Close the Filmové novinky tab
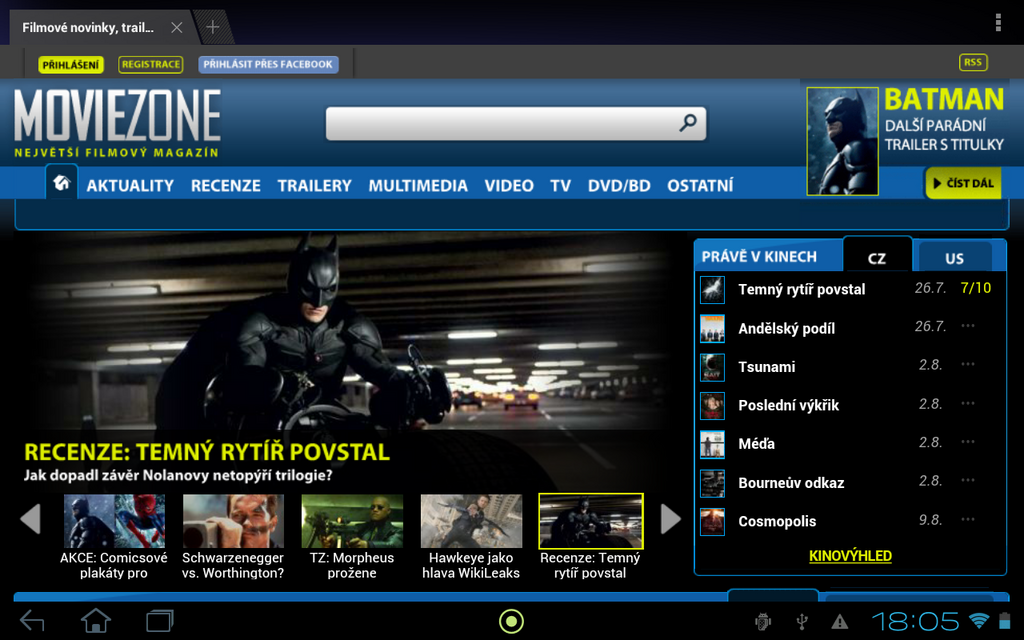This screenshot has width=1024, height=640. (177, 28)
